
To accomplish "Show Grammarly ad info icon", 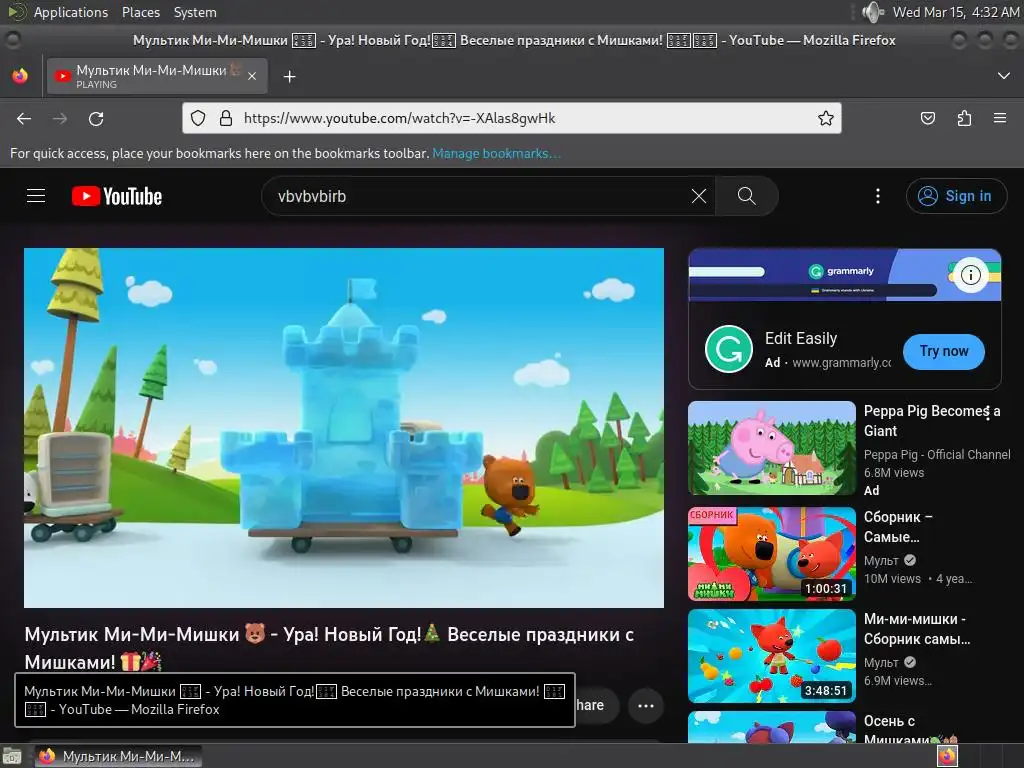I will point(970,275).
